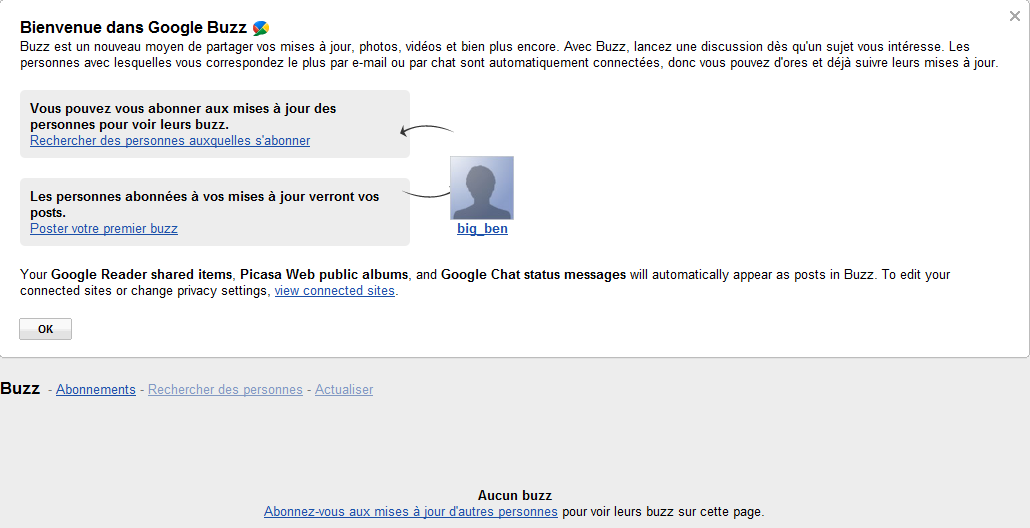The image size is (1030, 528).
Task: Click the lower curved line near avatar
Action: click(426, 193)
